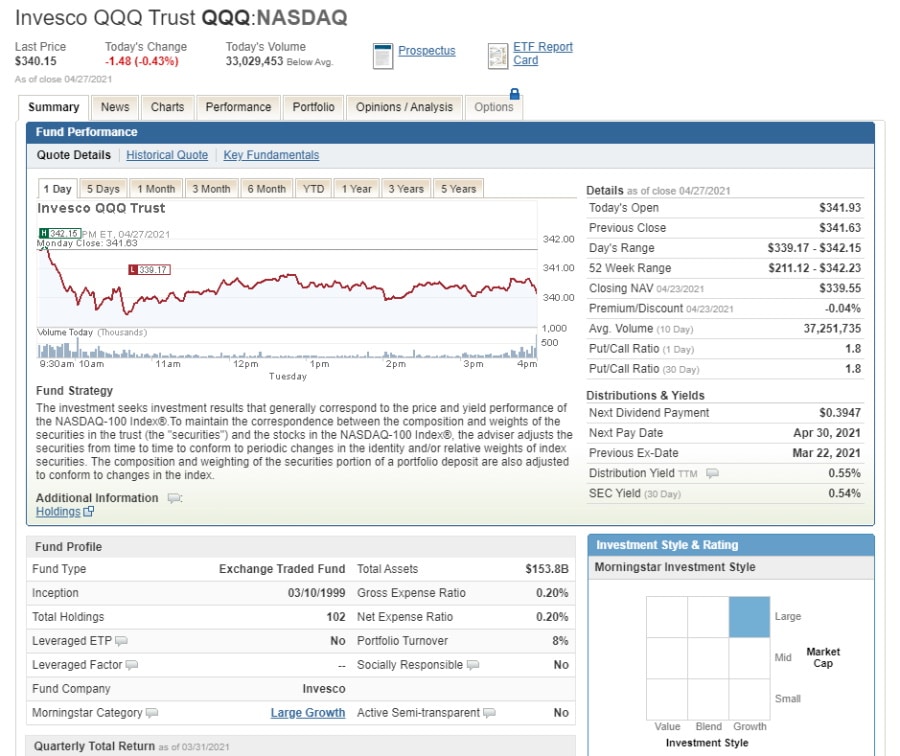This screenshot has width=900, height=756.
Task: Click the Closing NAV value $339.55
Action: click(x=840, y=288)
